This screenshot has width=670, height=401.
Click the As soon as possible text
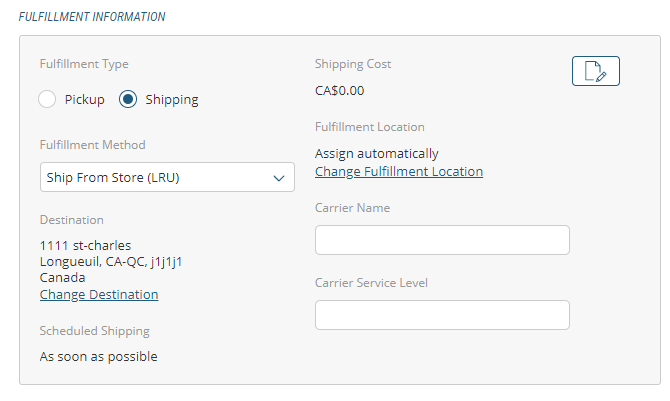click(x=98, y=356)
